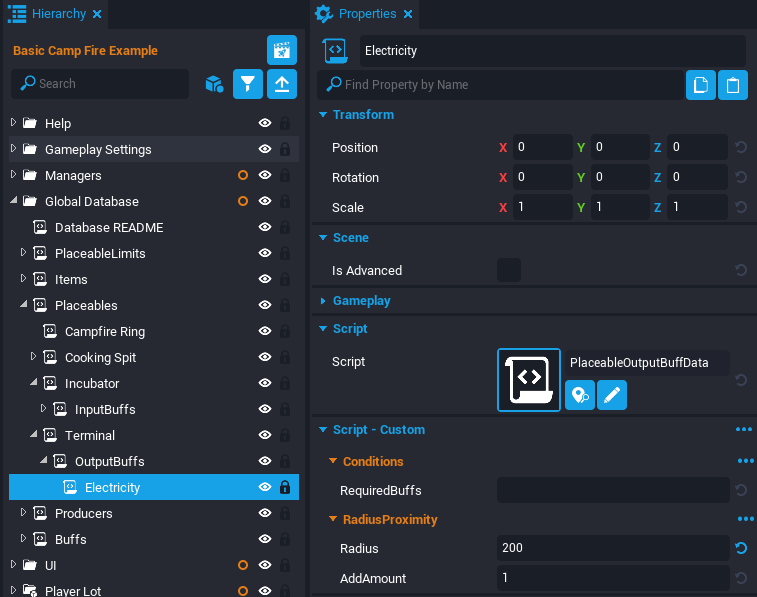The height and width of the screenshot is (597, 757).
Task: Open the hierarchy filter funnel button
Action: [x=248, y=84]
